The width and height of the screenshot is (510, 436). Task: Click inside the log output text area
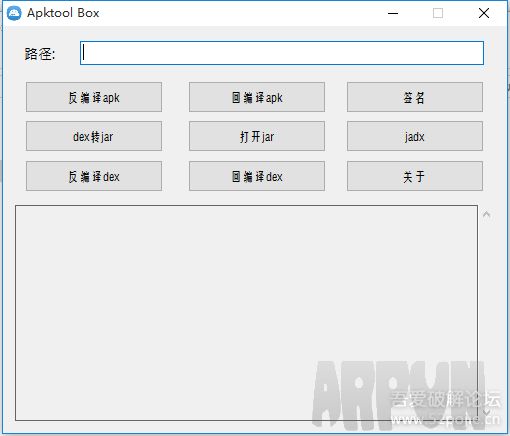click(x=246, y=313)
